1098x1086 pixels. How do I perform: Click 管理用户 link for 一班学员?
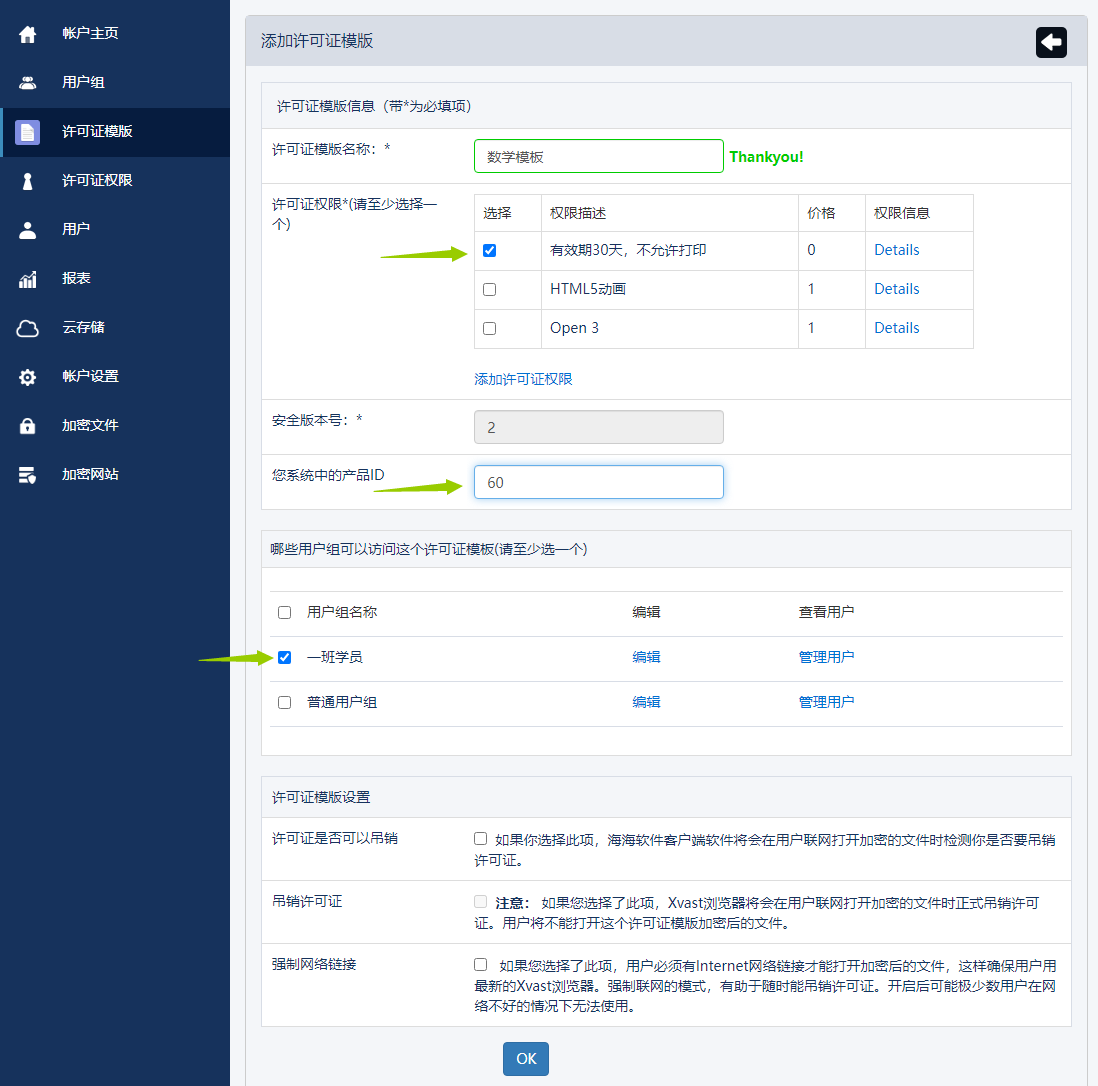point(826,657)
